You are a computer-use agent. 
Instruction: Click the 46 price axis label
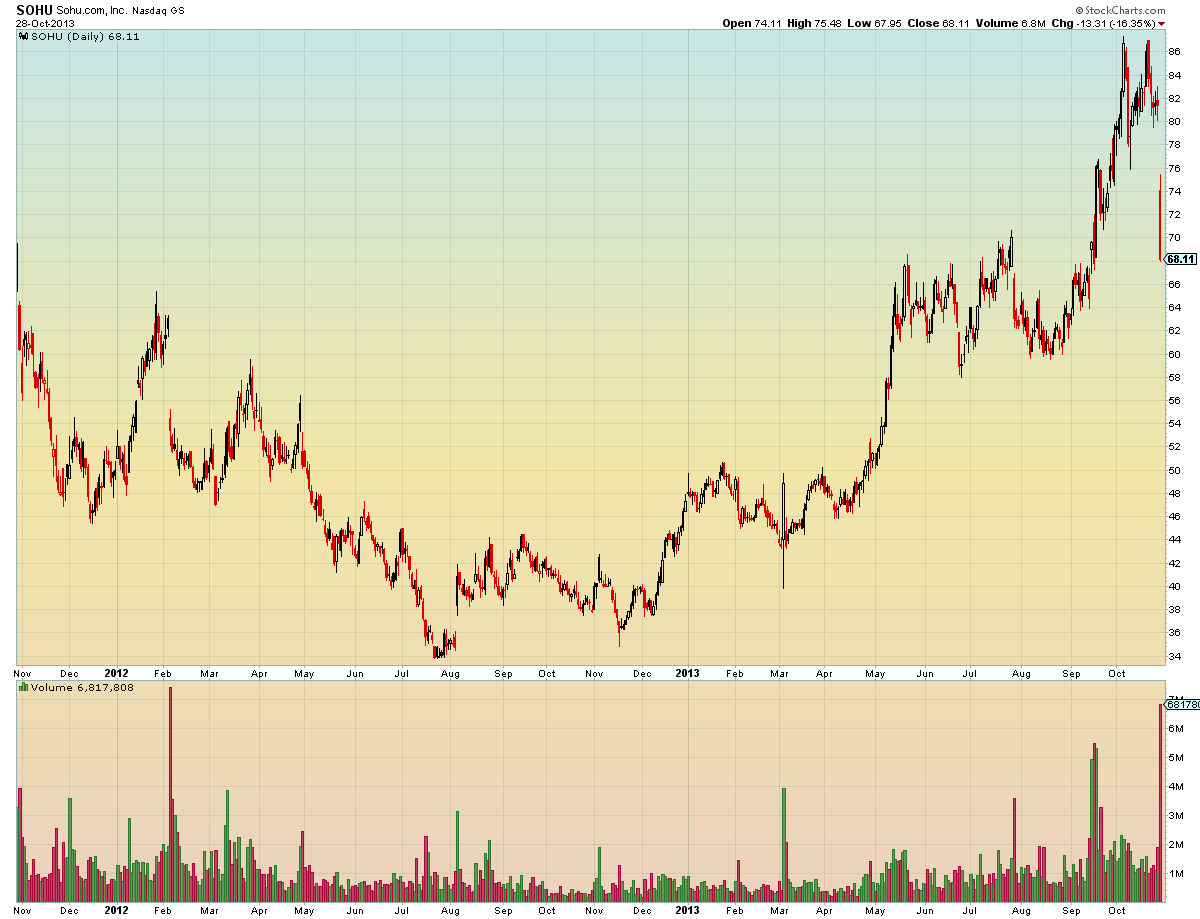coord(1175,516)
